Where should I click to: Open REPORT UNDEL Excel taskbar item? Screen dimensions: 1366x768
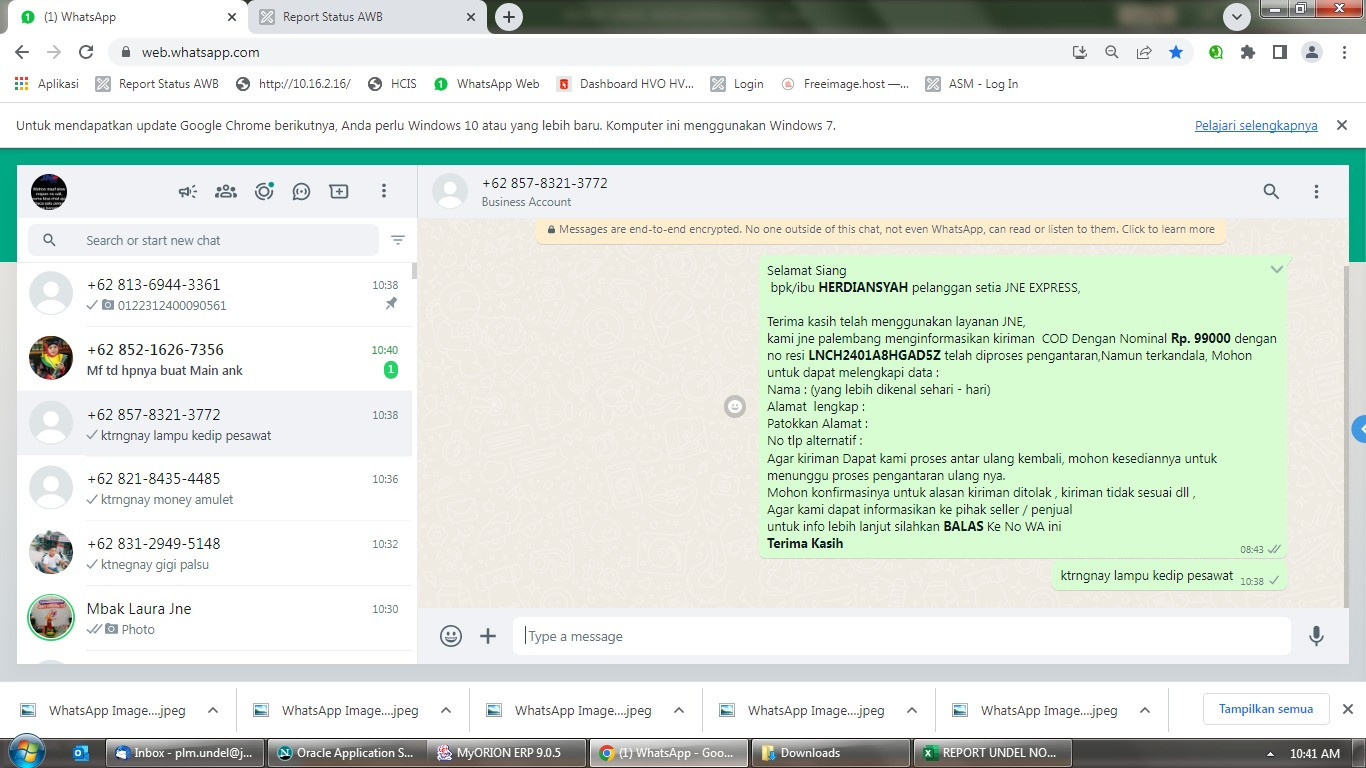click(x=991, y=753)
